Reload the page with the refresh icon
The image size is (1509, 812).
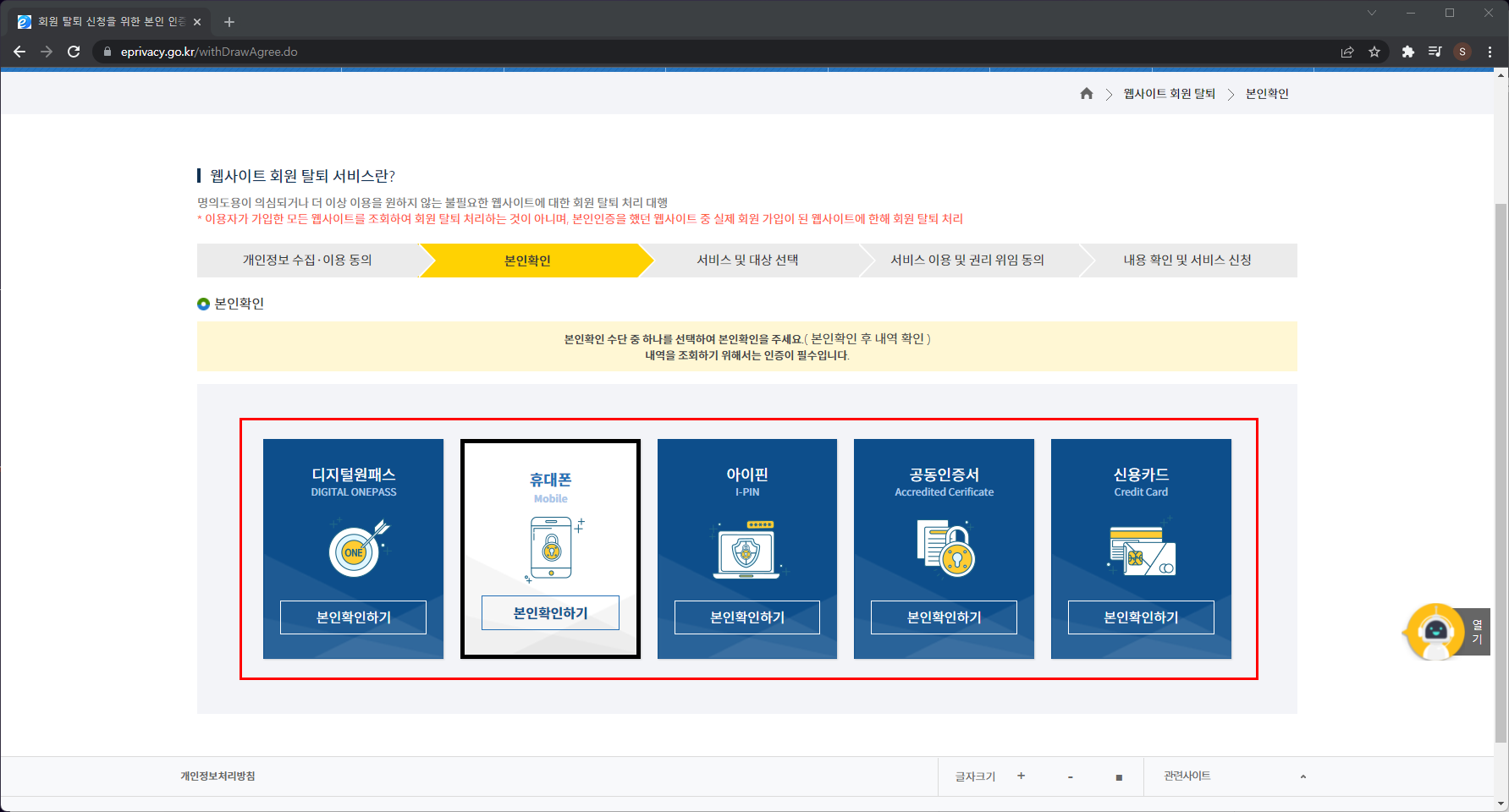(x=74, y=52)
